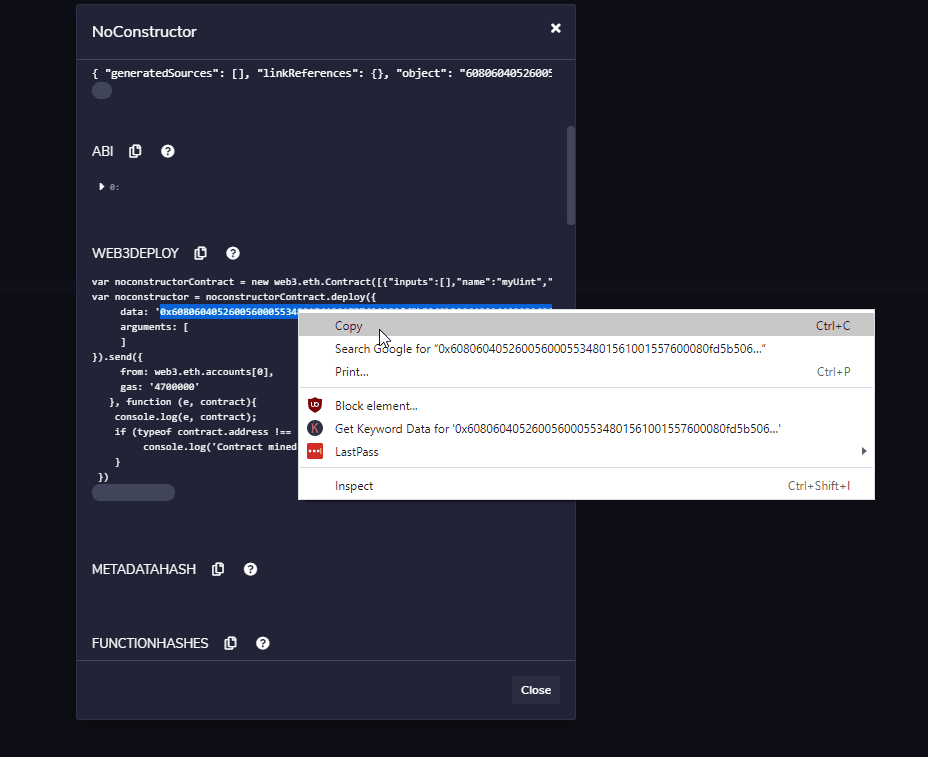The height and width of the screenshot is (757, 928).
Task: Click the Keywords Everywhere K icon
Action: click(x=315, y=428)
